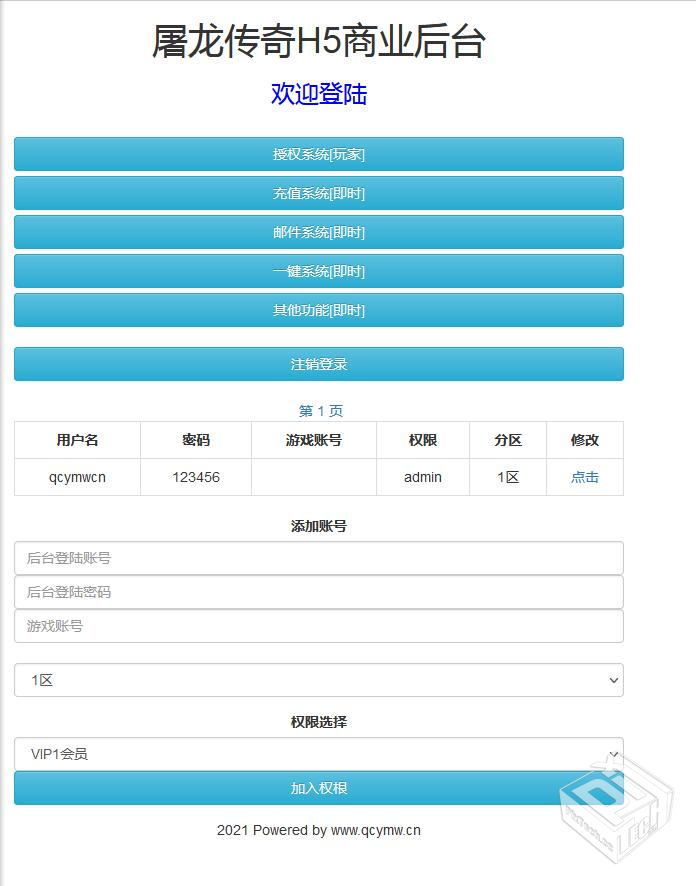The image size is (696, 886).
Task: Expand the 其他功能[即时] section
Action: point(318,310)
